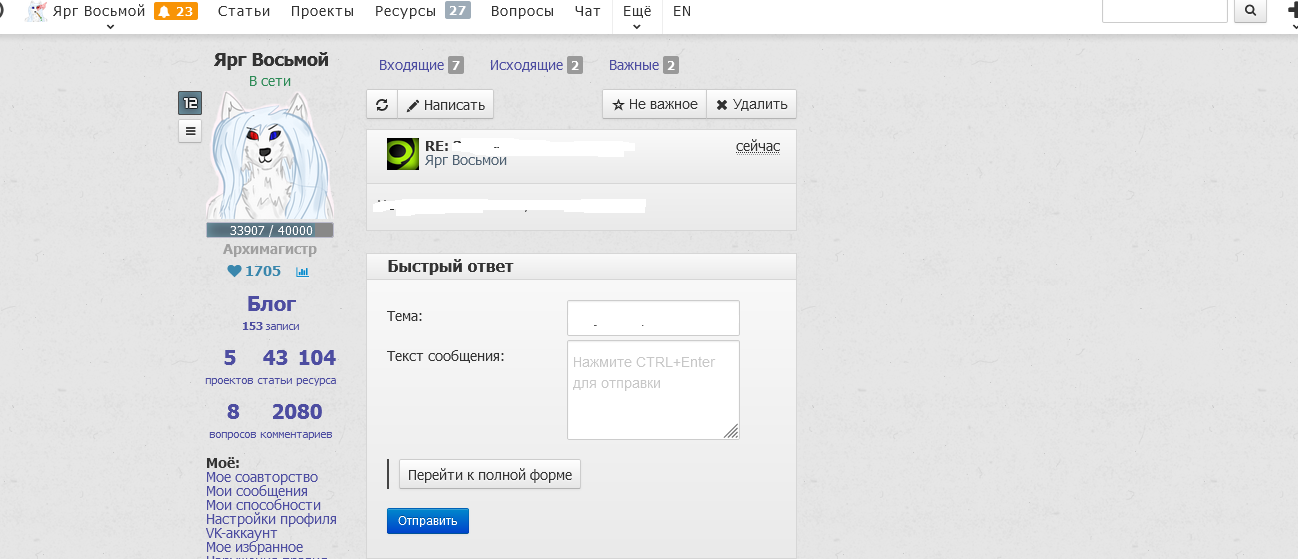Open the Вопросы menu item
The image size is (1298, 559).
tap(522, 12)
